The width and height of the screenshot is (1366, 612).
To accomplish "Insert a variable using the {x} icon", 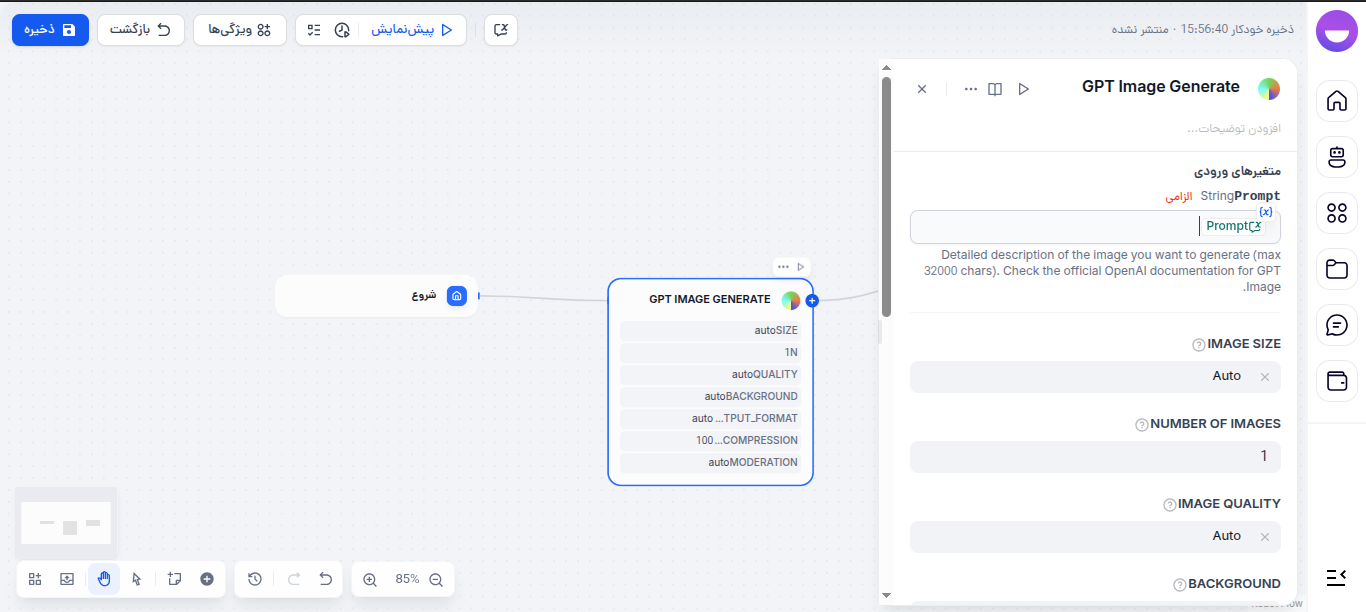I will tap(1266, 211).
